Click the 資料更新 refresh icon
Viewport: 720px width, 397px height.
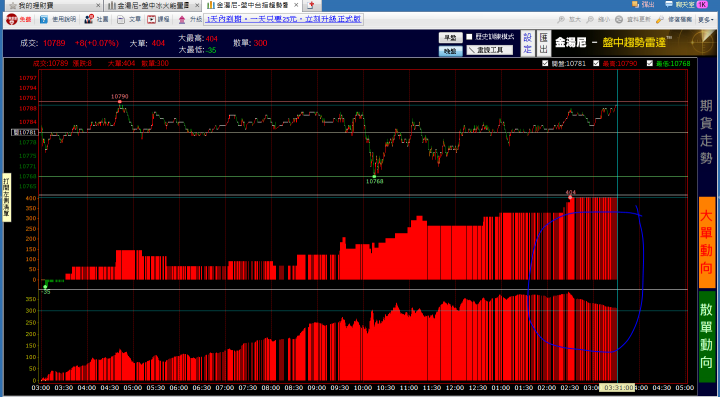point(619,20)
